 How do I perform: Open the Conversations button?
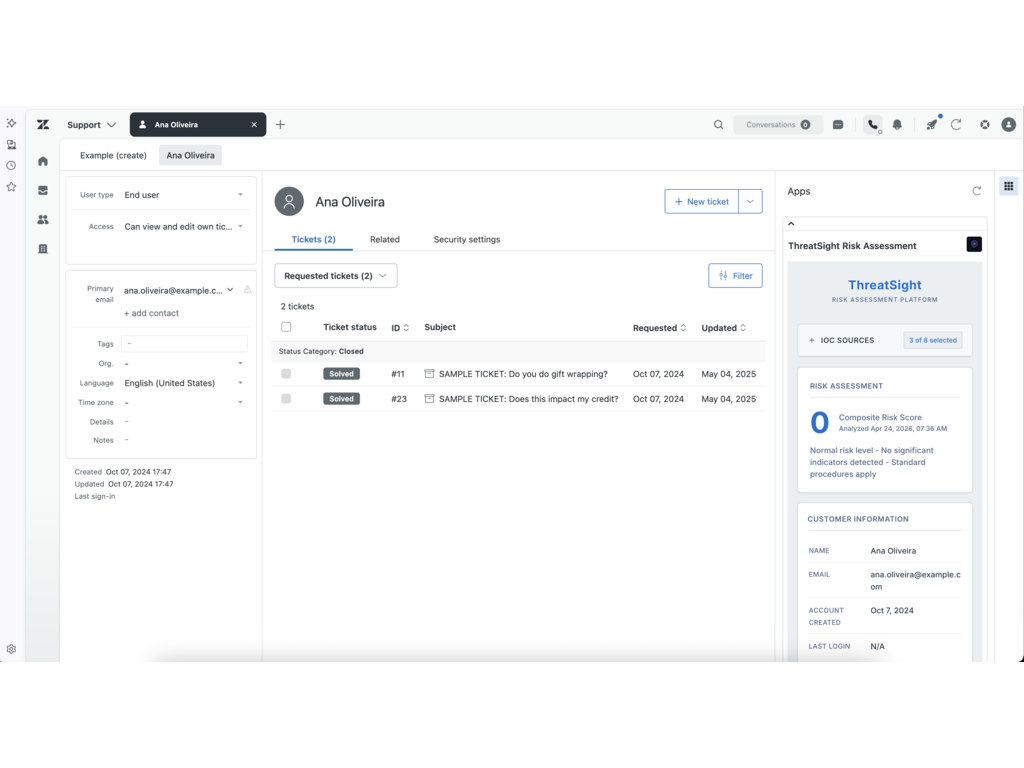pos(778,125)
